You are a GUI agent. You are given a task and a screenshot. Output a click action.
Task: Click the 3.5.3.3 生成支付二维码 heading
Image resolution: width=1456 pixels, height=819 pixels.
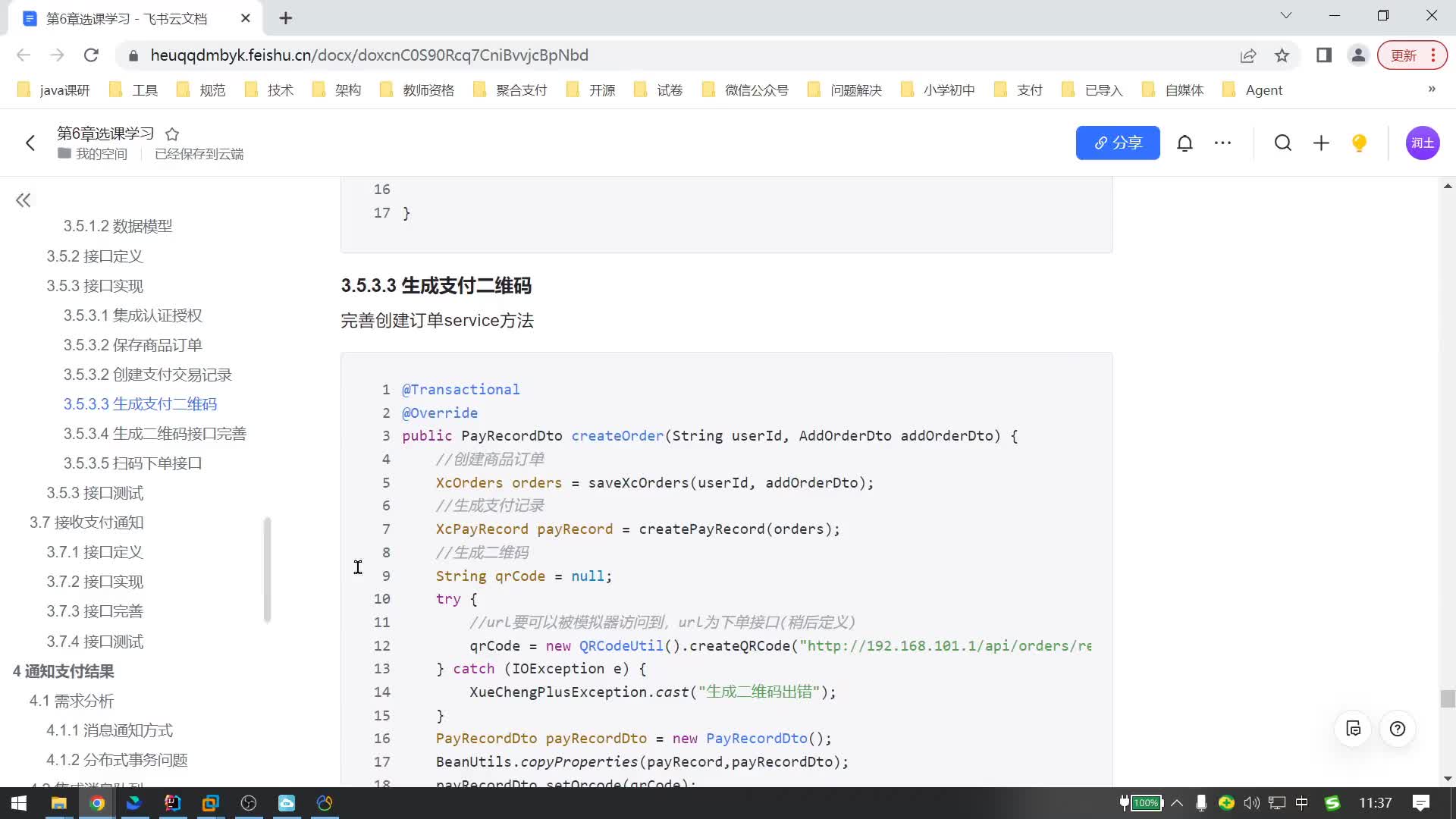click(436, 286)
